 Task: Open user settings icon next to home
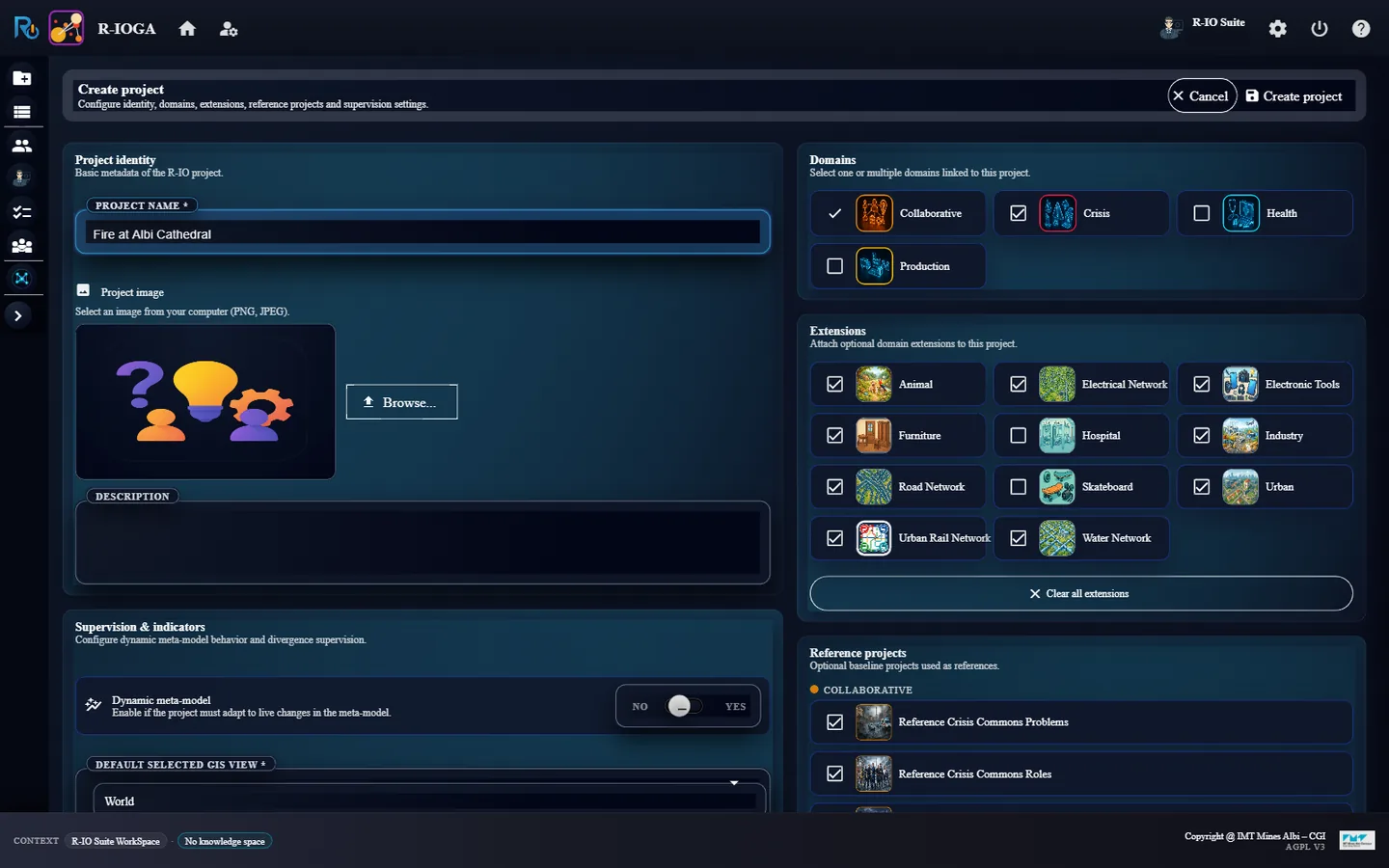tap(229, 29)
